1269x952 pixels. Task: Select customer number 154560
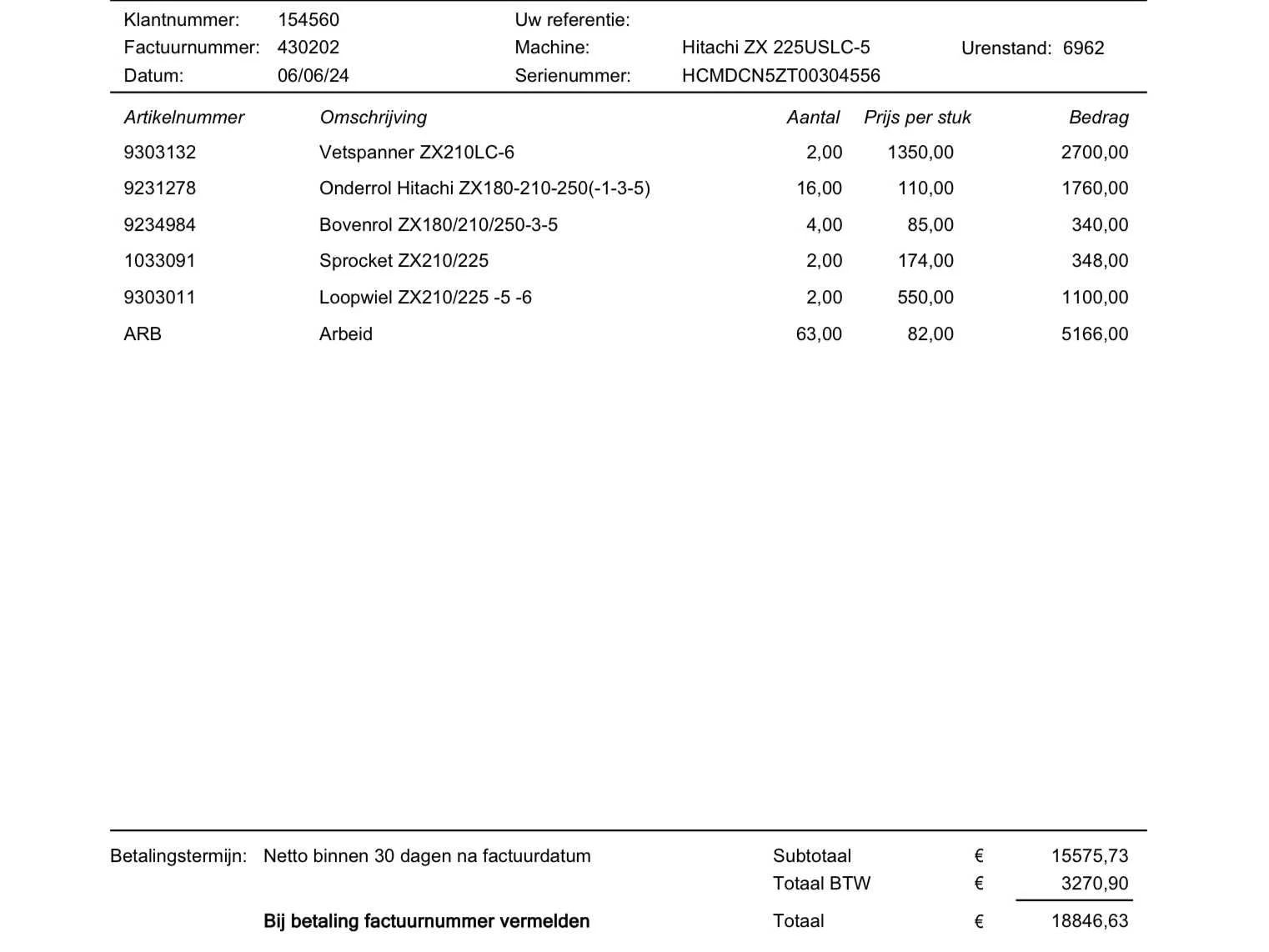tap(308, 20)
